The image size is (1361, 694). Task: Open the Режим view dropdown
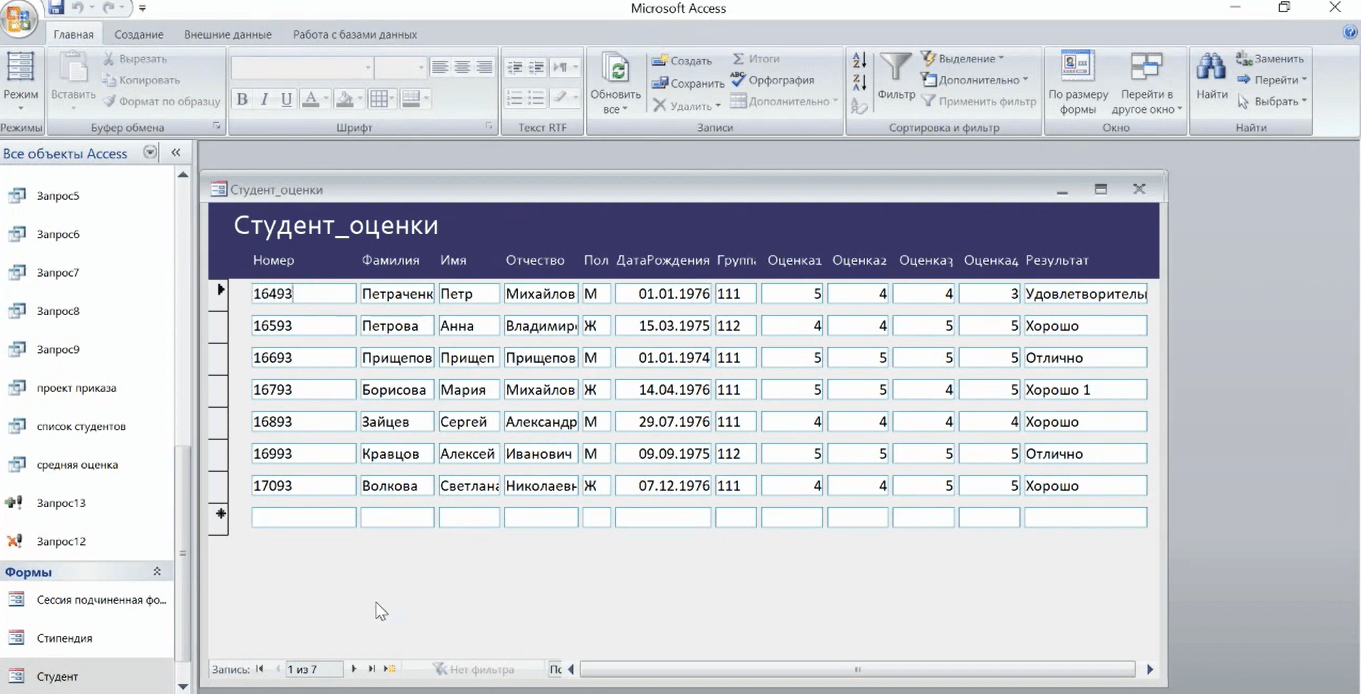click(20, 109)
